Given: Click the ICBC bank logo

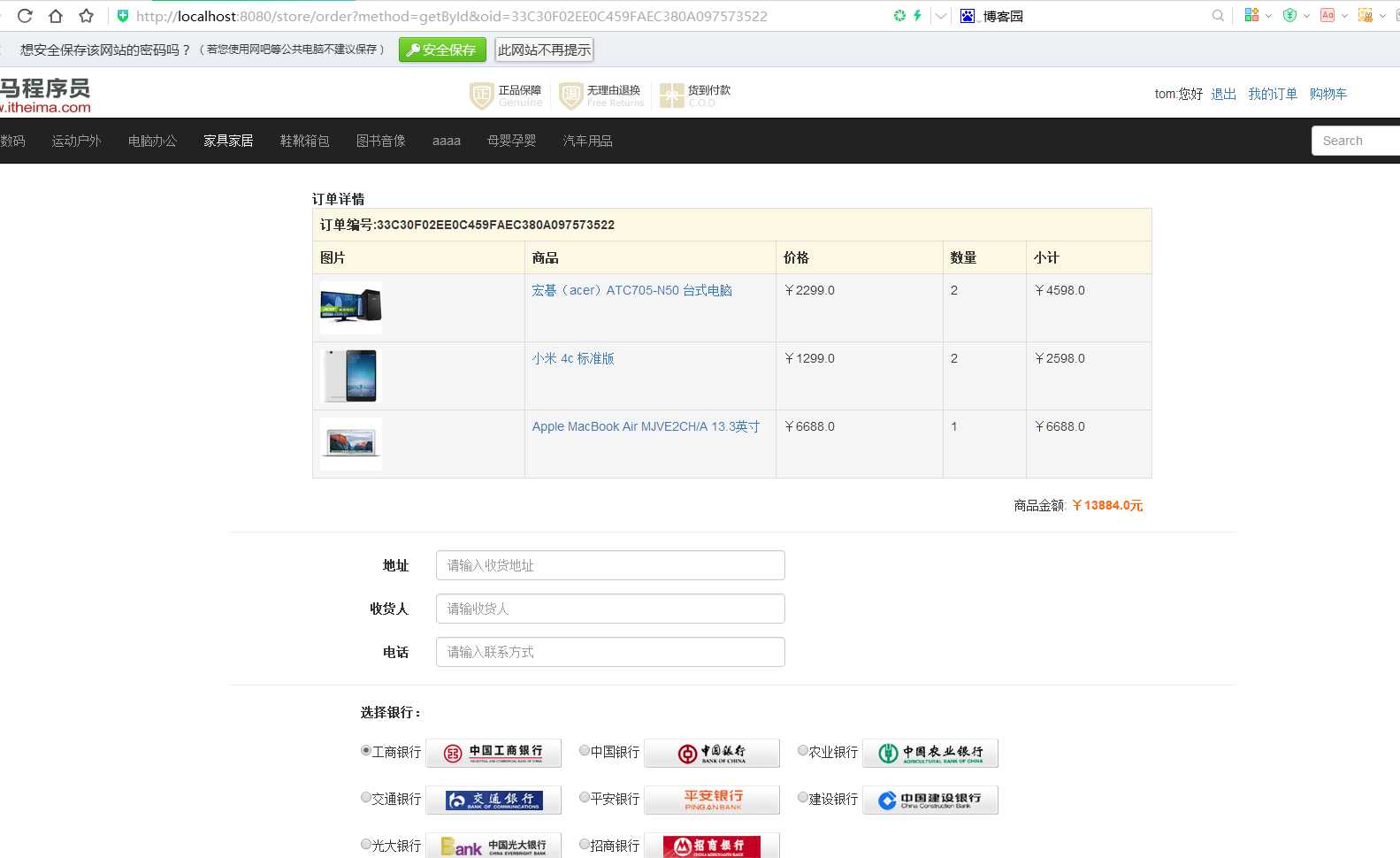Looking at the screenshot, I should point(493,753).
